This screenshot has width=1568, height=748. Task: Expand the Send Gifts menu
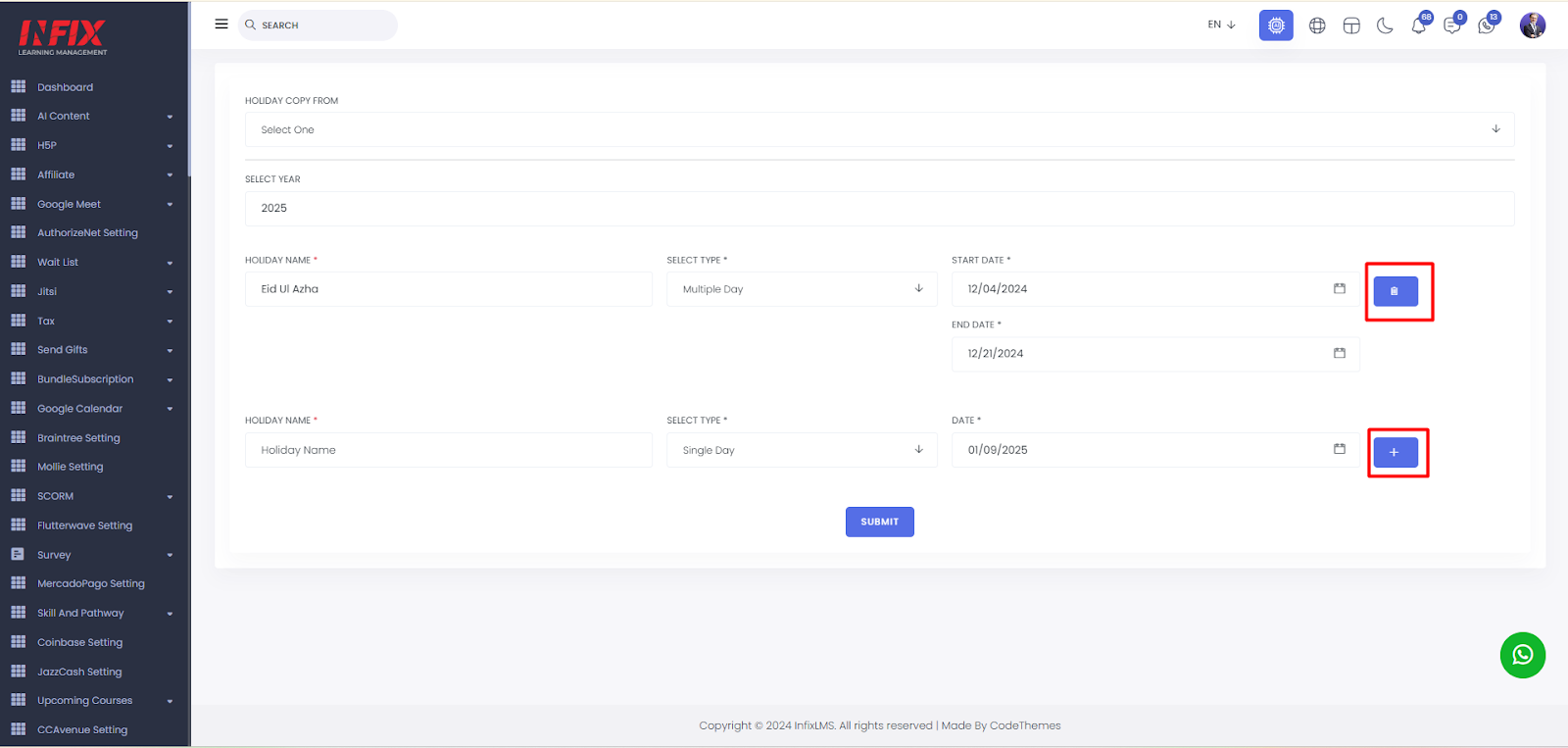(x=93, y=349)
